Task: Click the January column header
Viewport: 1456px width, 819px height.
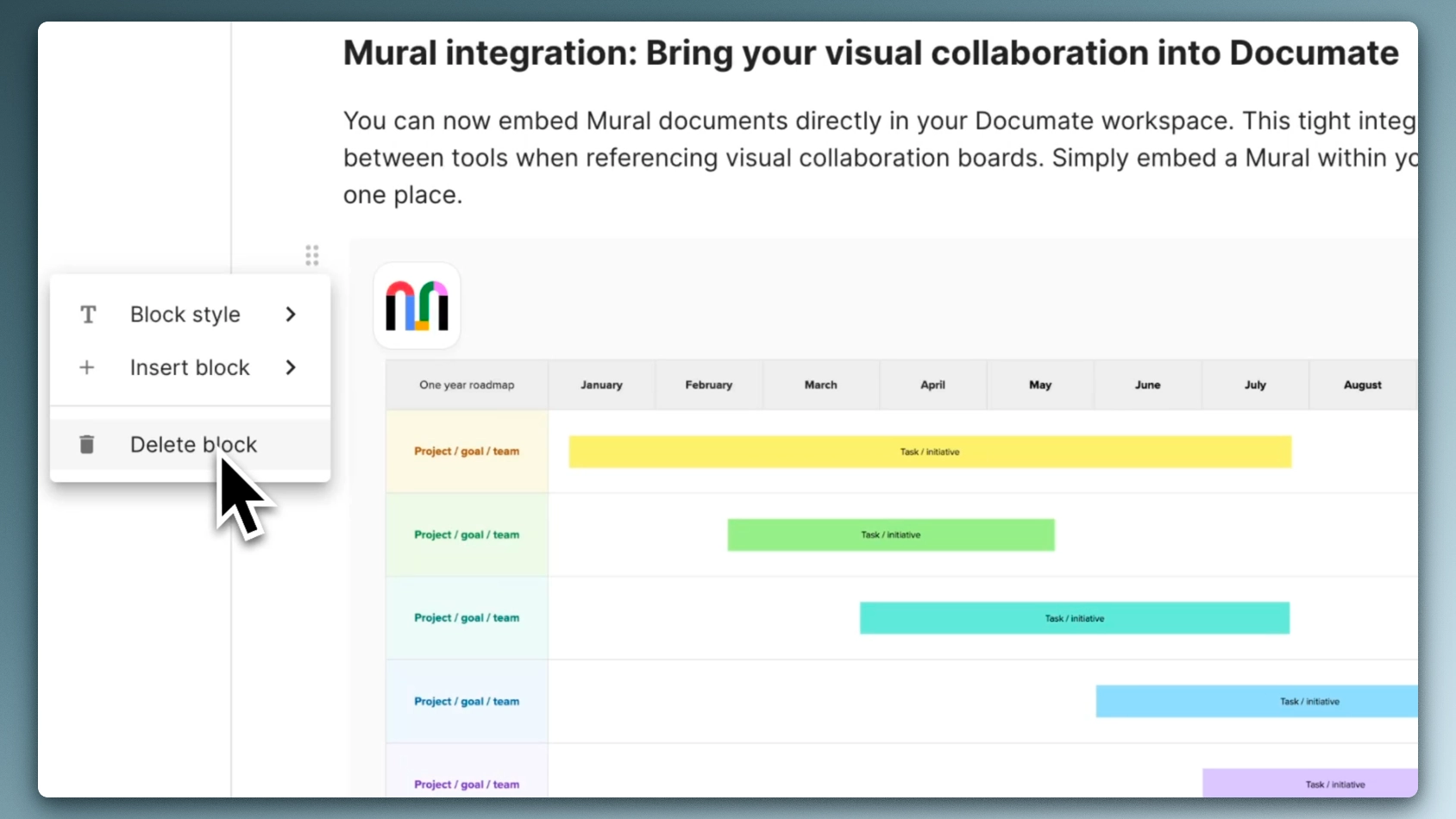Action: click(x=601, y=384)
